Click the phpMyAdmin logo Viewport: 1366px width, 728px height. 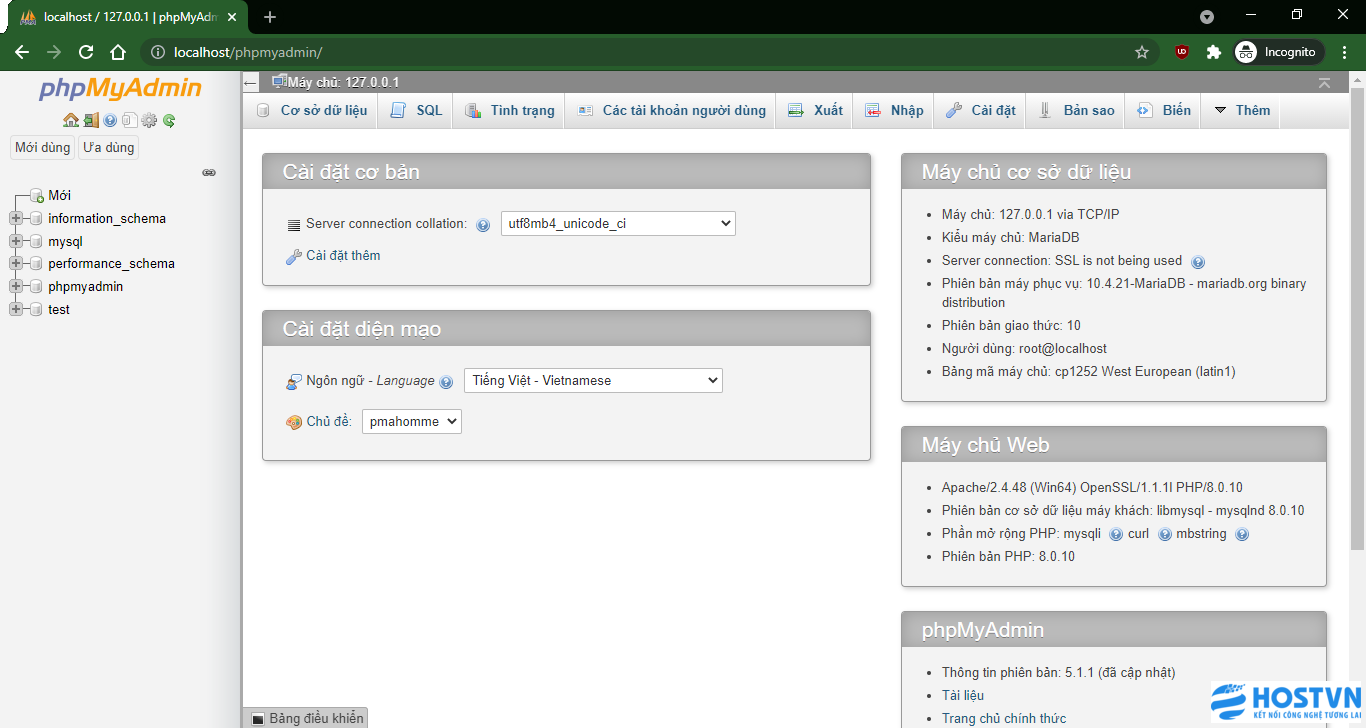[x=121, y=89]
